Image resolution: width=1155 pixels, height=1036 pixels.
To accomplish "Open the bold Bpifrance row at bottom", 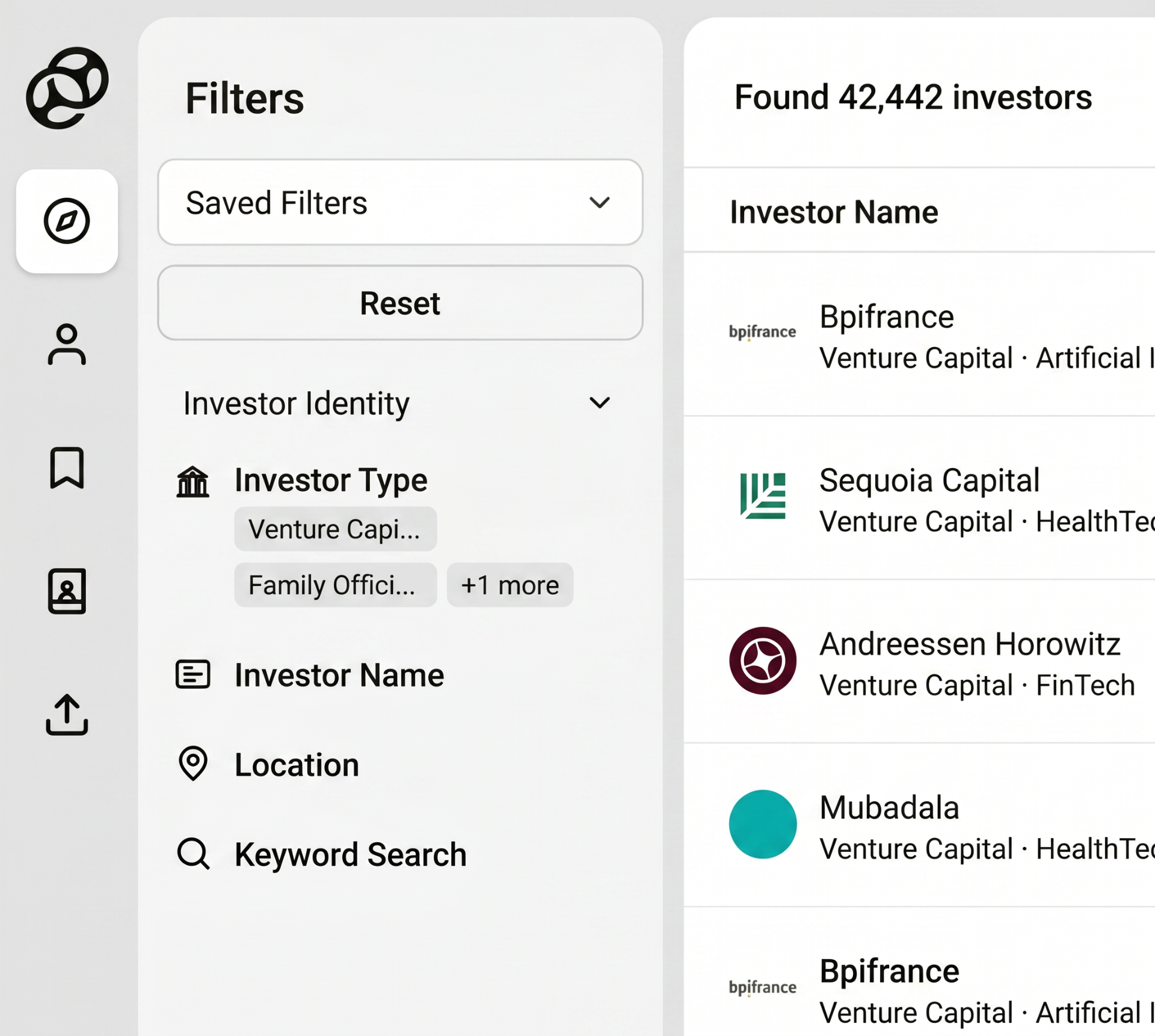I will [919, 972].
